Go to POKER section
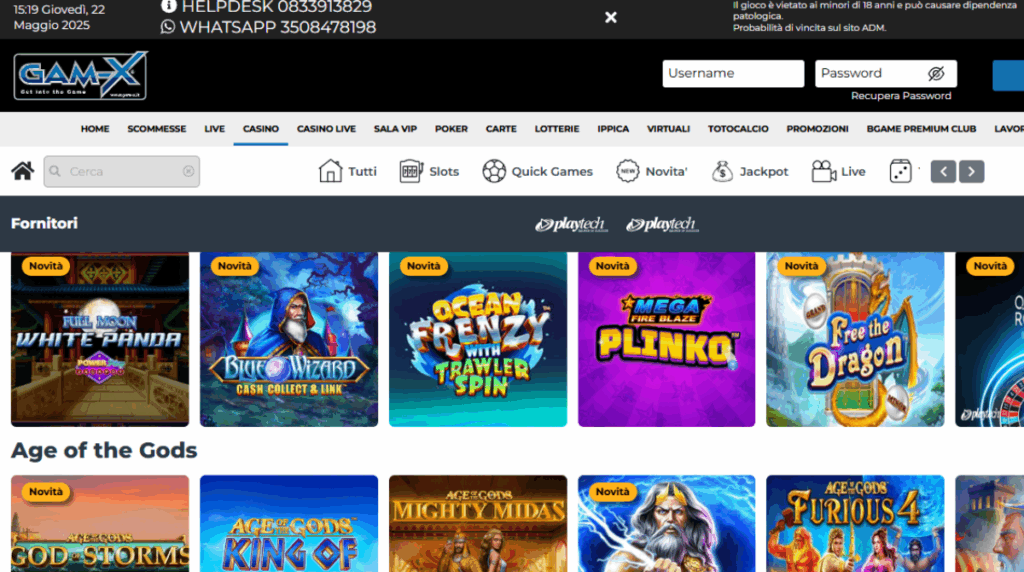 coord(451,129)
